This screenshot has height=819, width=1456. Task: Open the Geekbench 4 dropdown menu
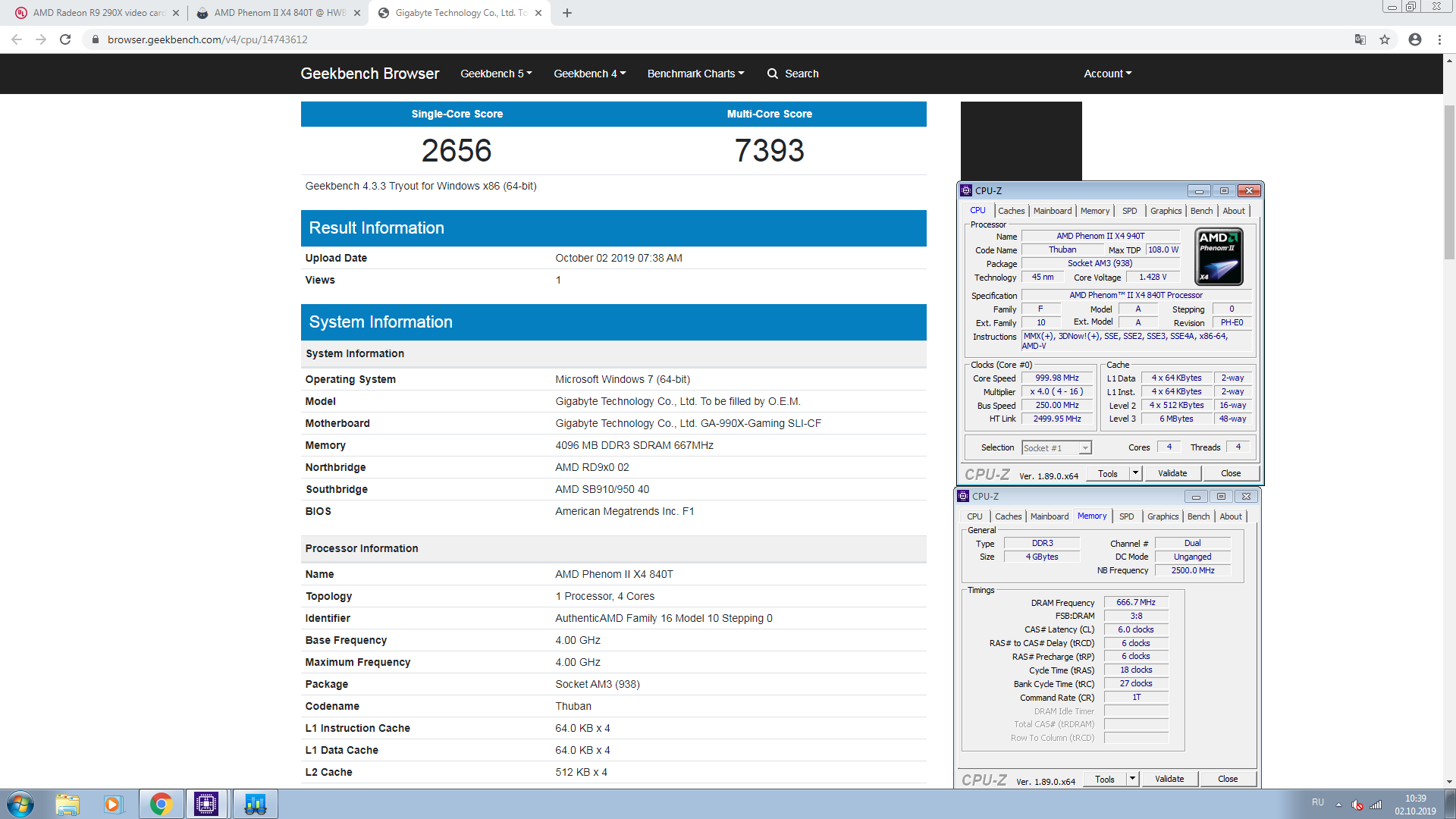(x=589, y=74)
